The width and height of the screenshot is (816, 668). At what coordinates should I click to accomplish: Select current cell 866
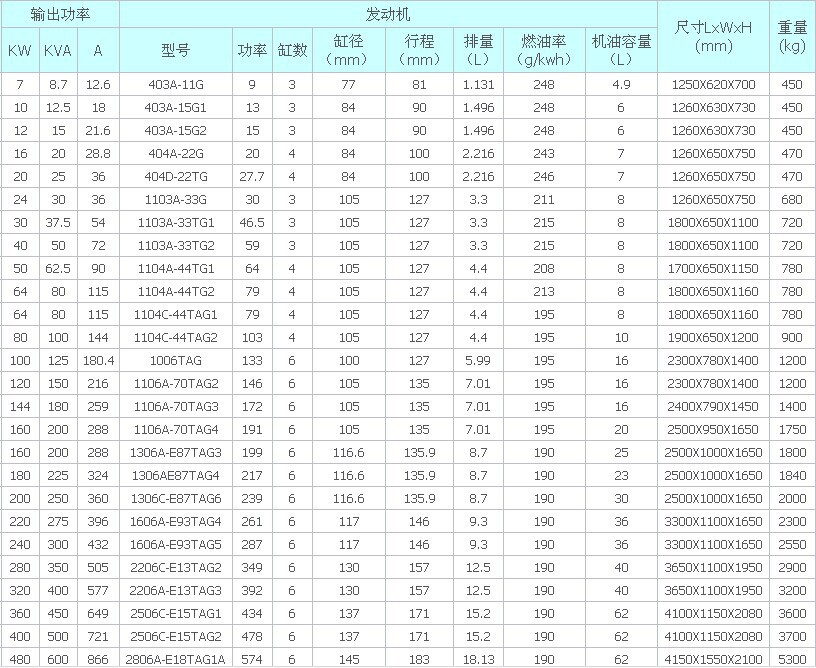tap(98, 659)
